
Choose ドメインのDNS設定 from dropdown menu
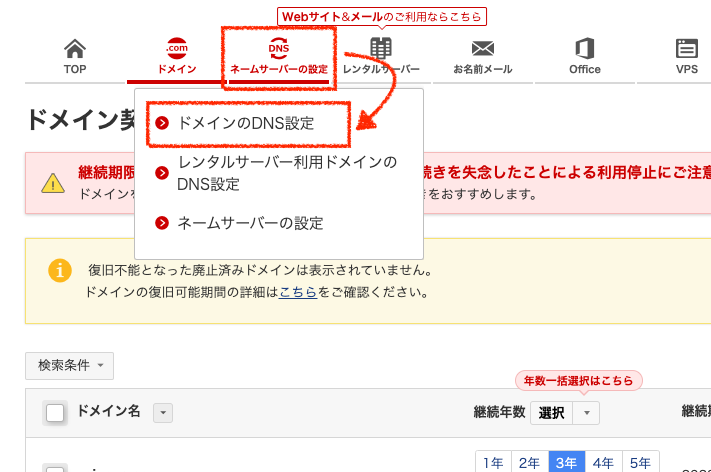click(x=246, y=123)
